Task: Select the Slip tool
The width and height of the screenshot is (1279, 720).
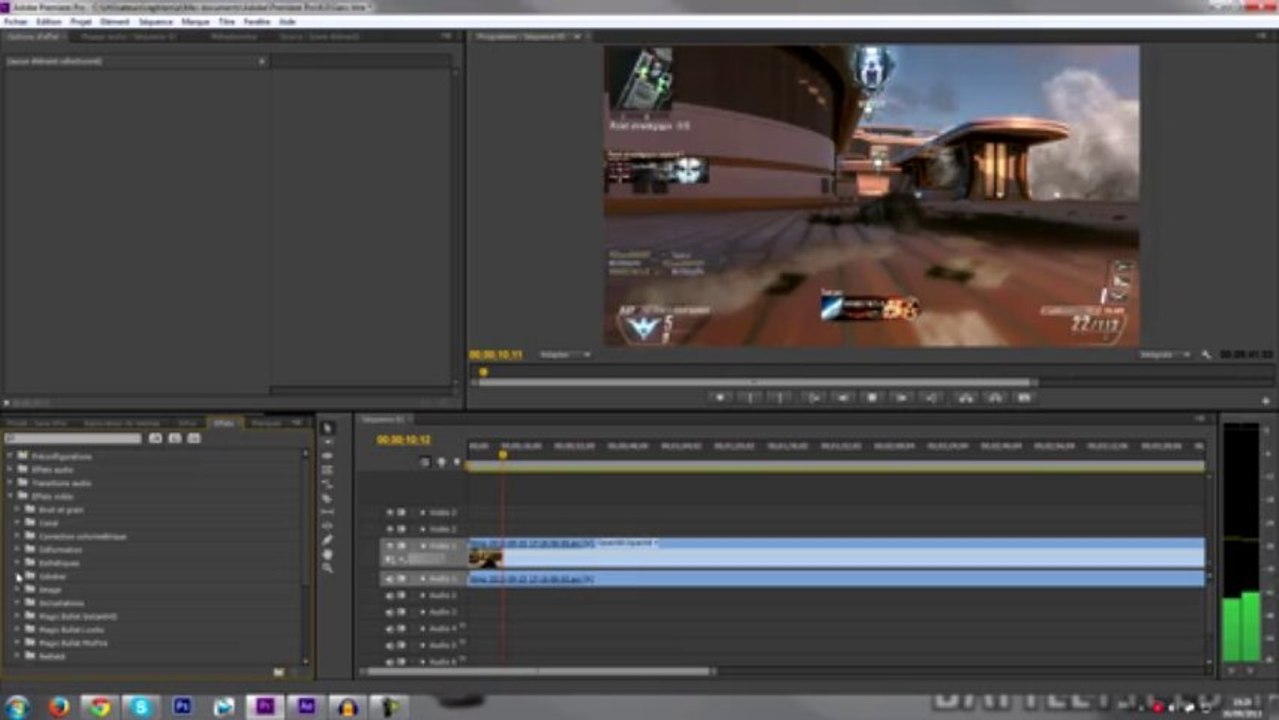Action: click(x=327, y=512)
